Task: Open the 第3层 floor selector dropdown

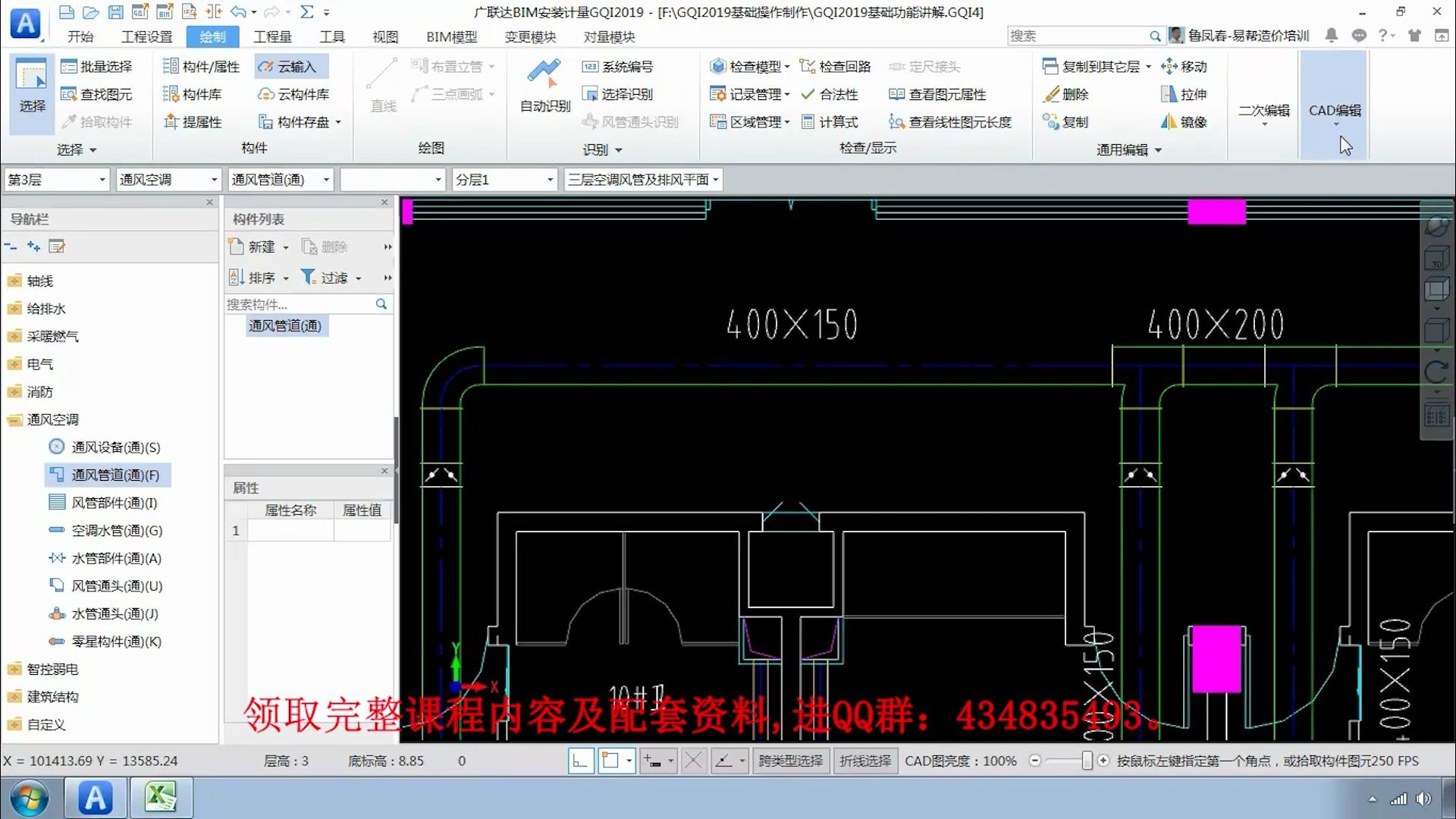Action: click(103, 179)
